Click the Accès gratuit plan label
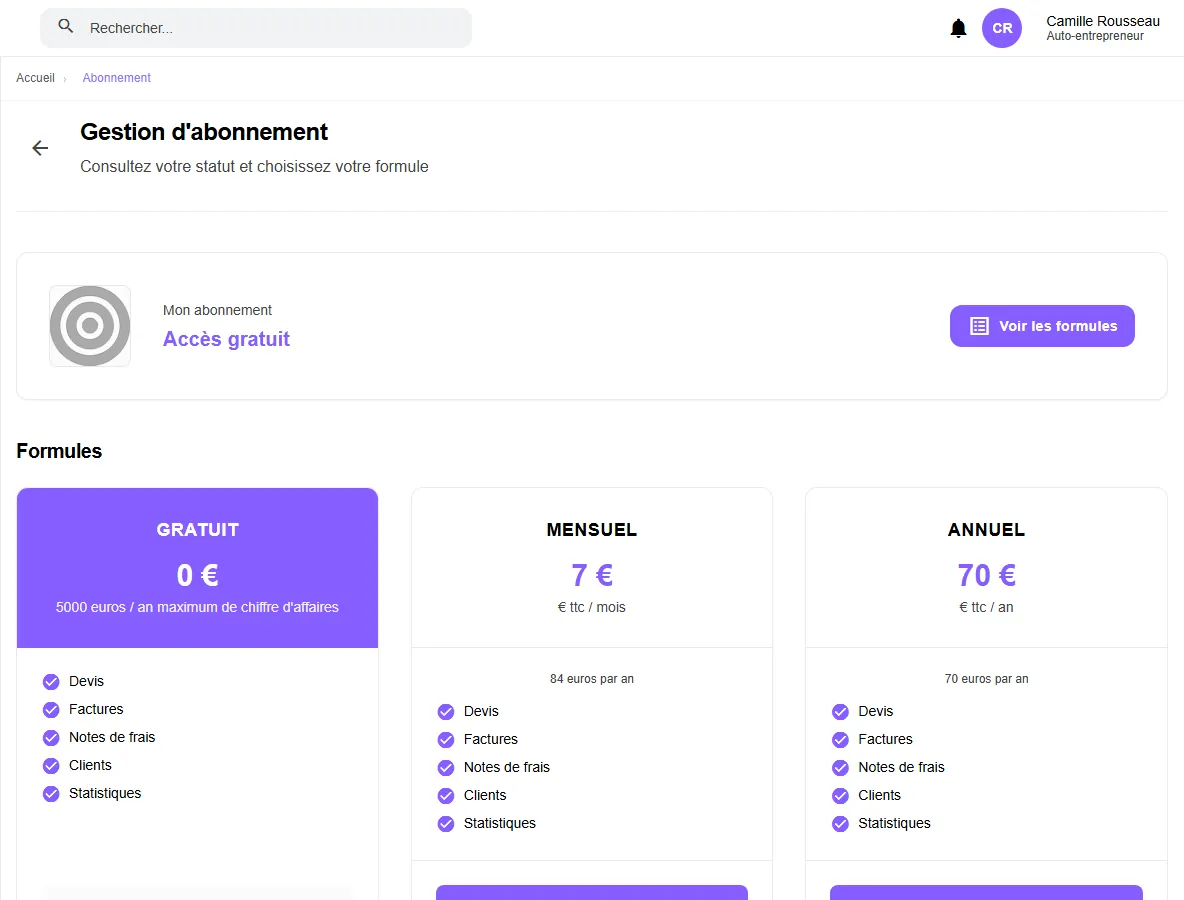This screenshot has height=900, width=1184. click(227, 339)
